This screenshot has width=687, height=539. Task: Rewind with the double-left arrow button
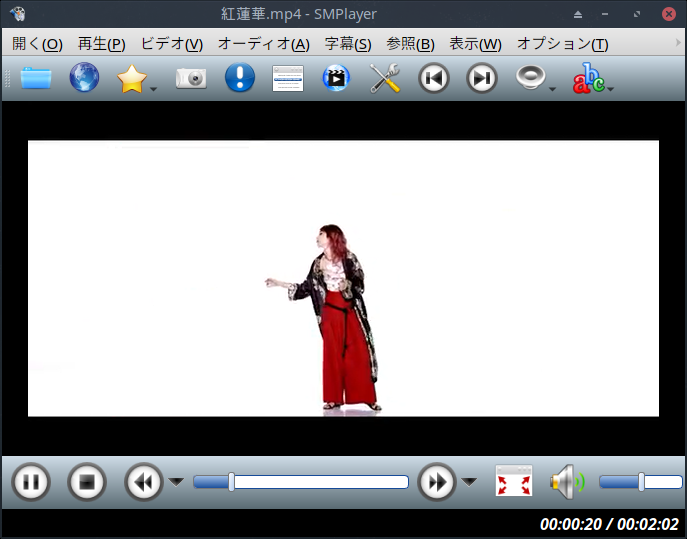[x=144, y=482]
